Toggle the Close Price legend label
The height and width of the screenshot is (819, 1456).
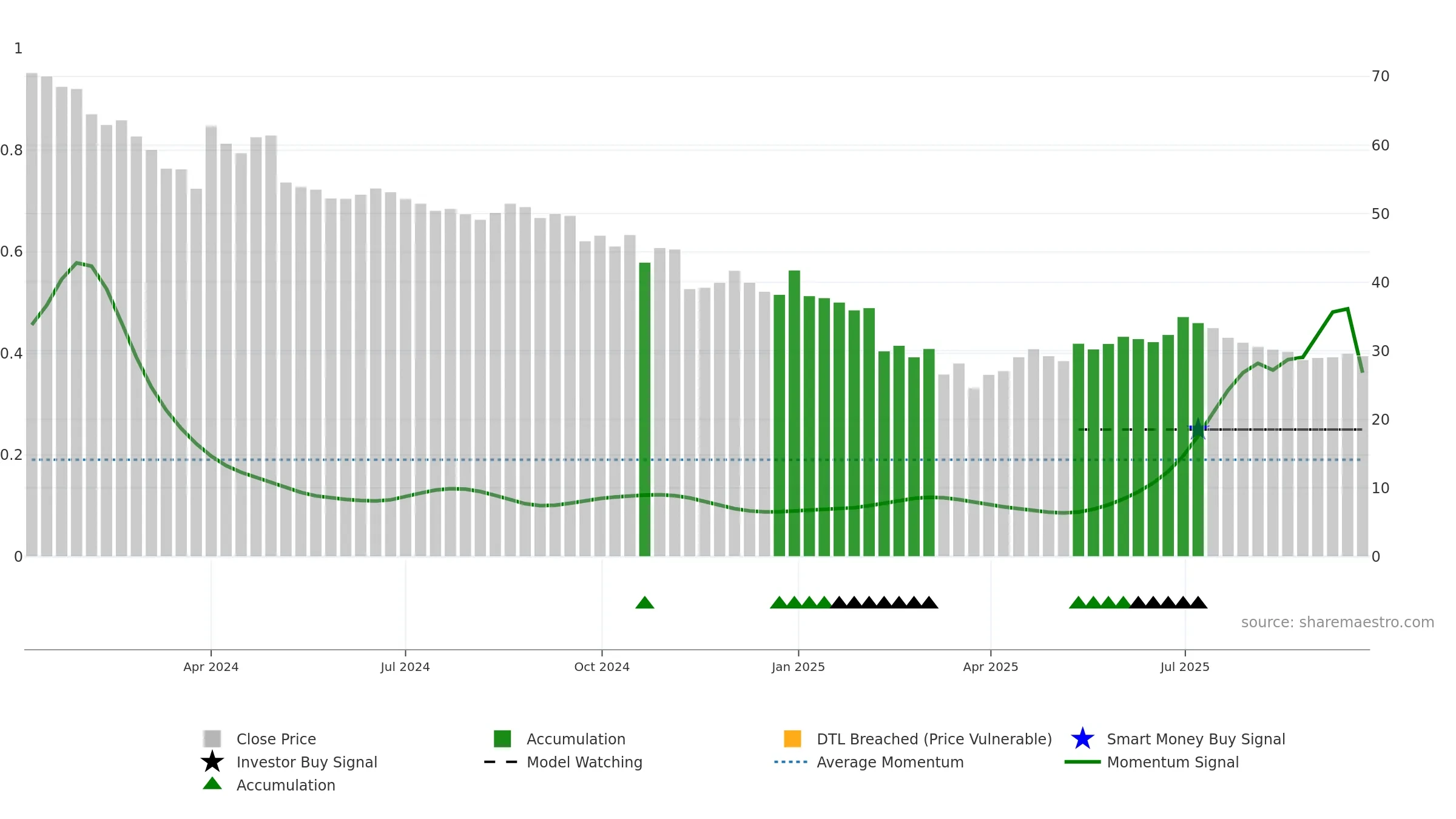click(x=276, y=739)
